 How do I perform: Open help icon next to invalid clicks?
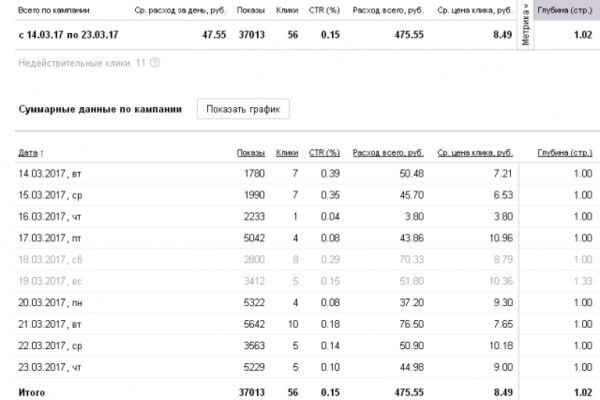(155, 63)
